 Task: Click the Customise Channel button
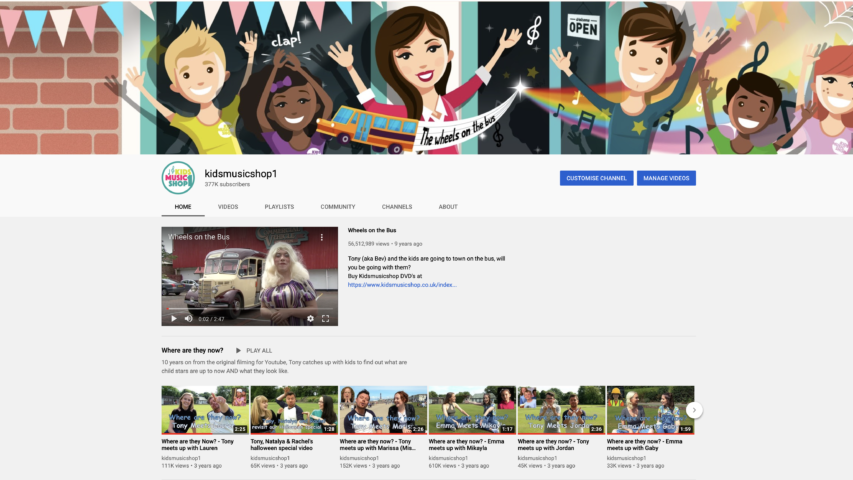[596, 178]
